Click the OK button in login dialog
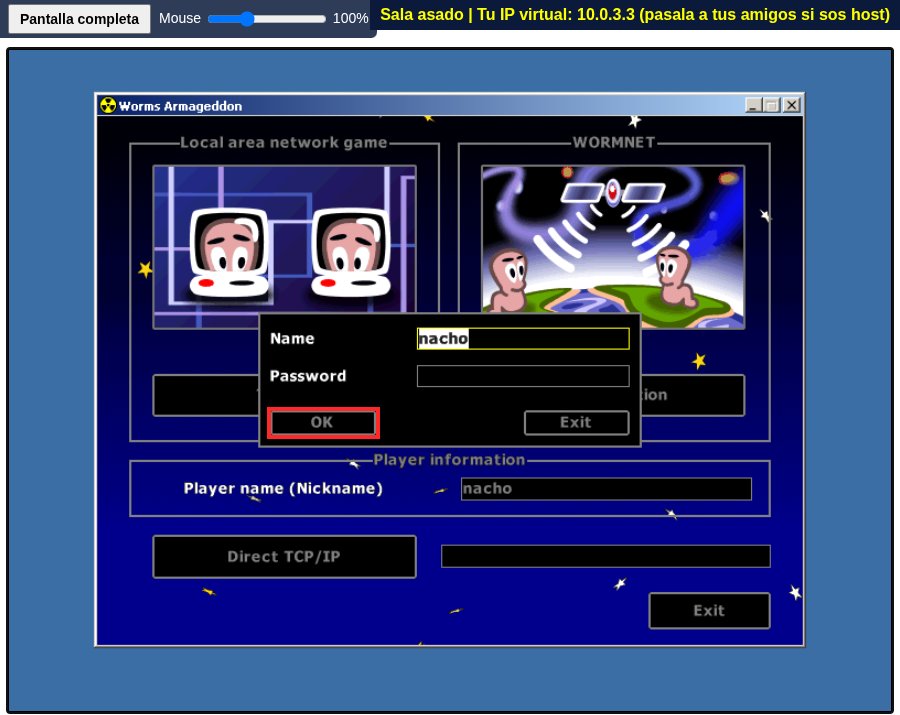Image resolution: width=900 pixels, height=715 pixels. (x=323, y=423)
